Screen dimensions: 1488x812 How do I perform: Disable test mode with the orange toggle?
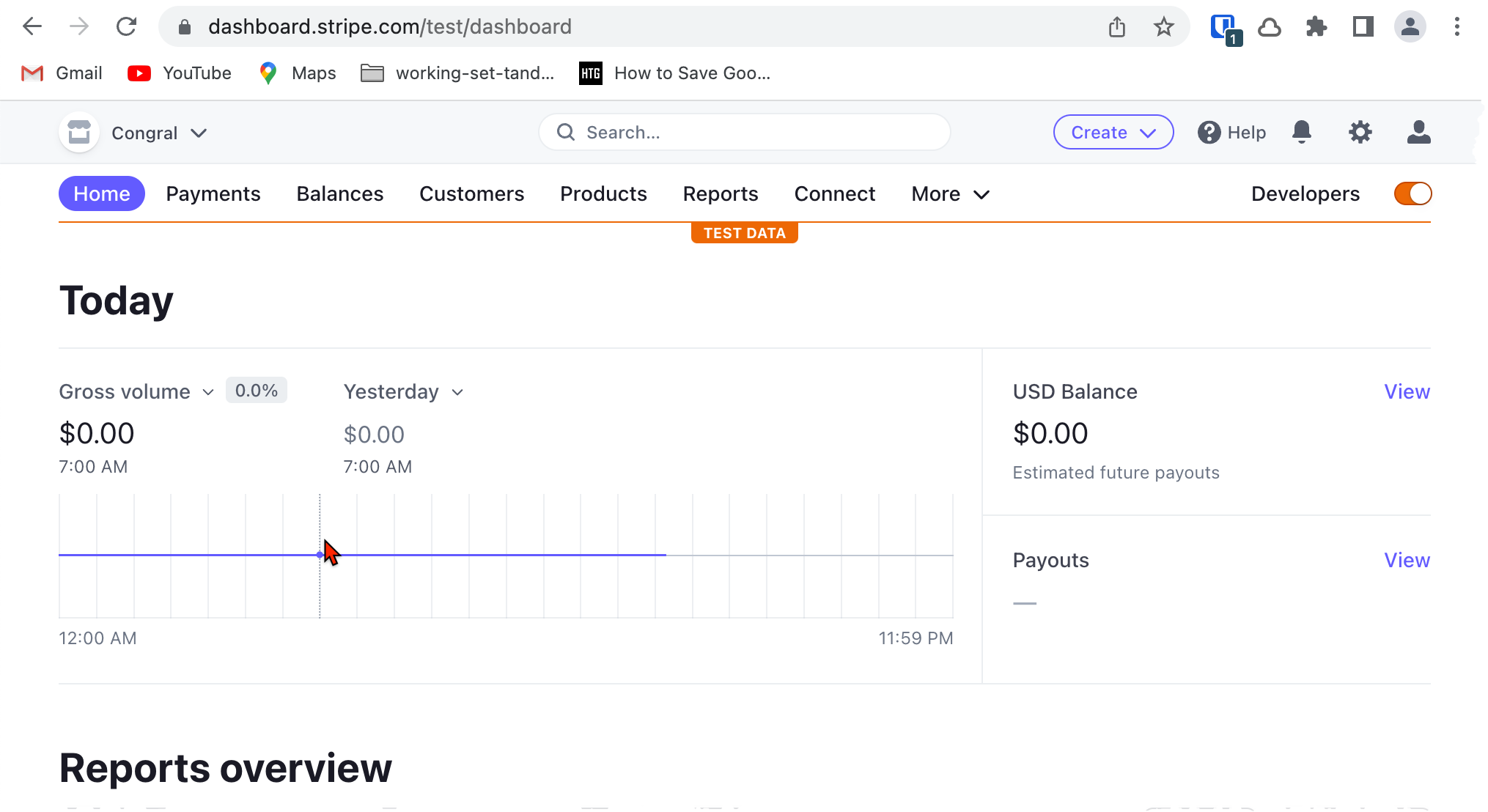[1412, 193]
